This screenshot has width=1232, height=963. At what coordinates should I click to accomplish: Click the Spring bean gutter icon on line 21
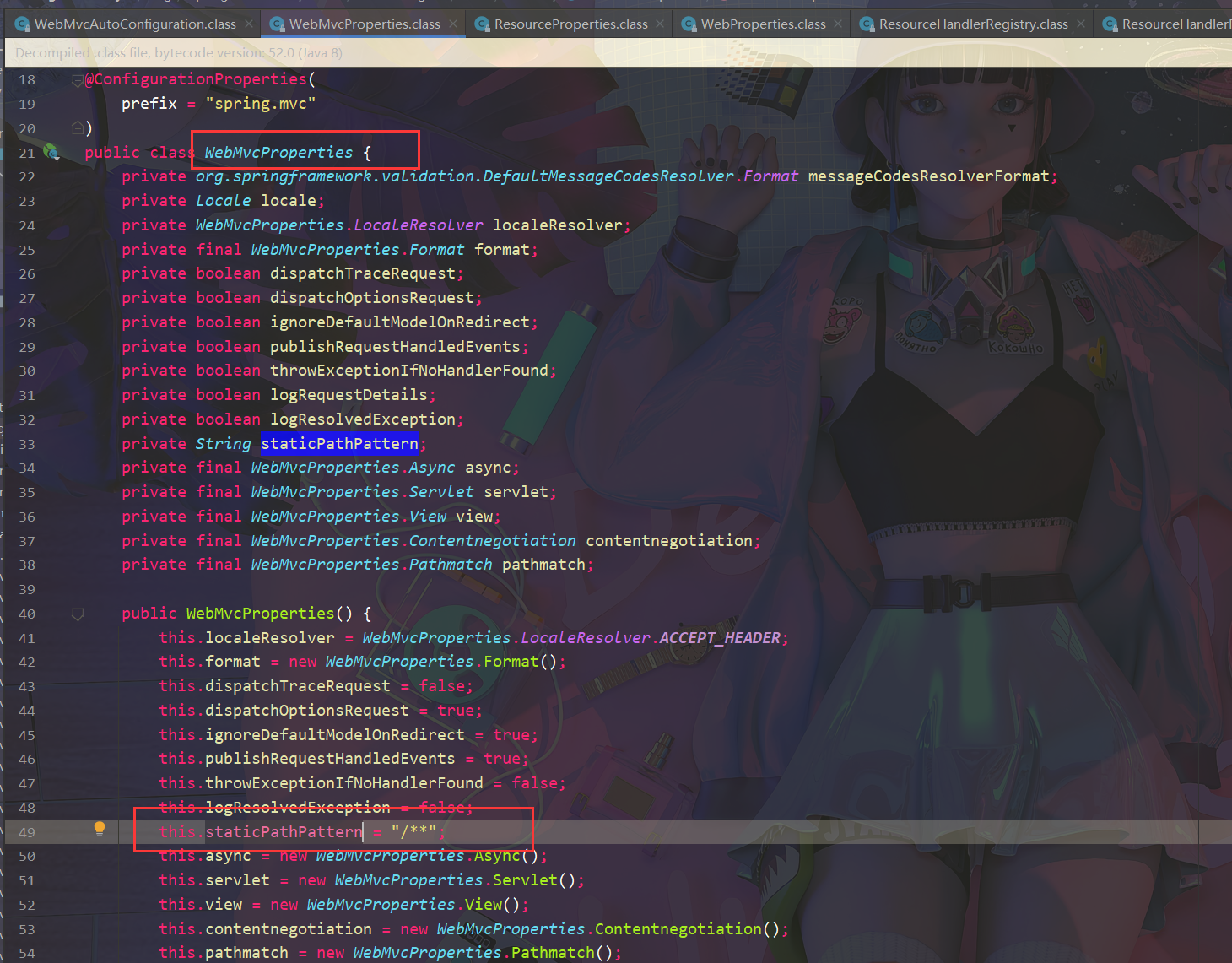coord(52,152)
